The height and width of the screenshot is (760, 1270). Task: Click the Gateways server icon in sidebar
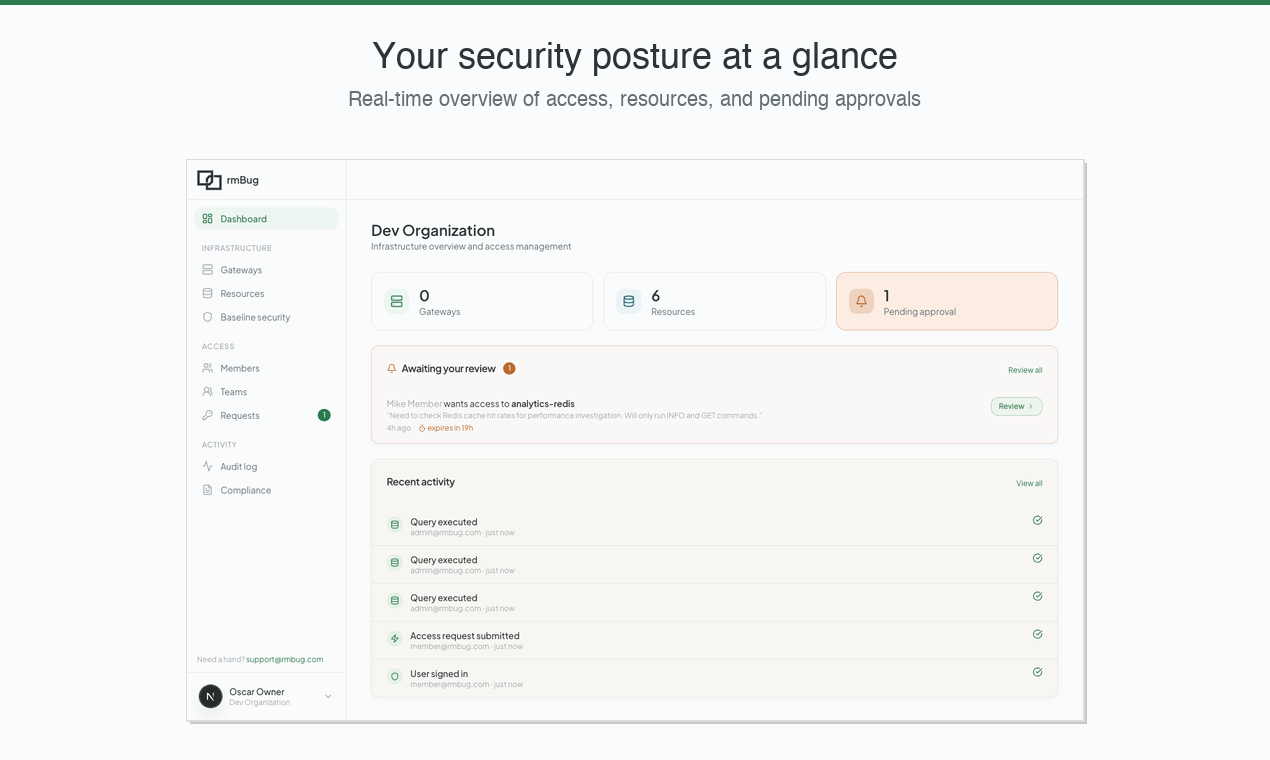[x=207, y=270]
